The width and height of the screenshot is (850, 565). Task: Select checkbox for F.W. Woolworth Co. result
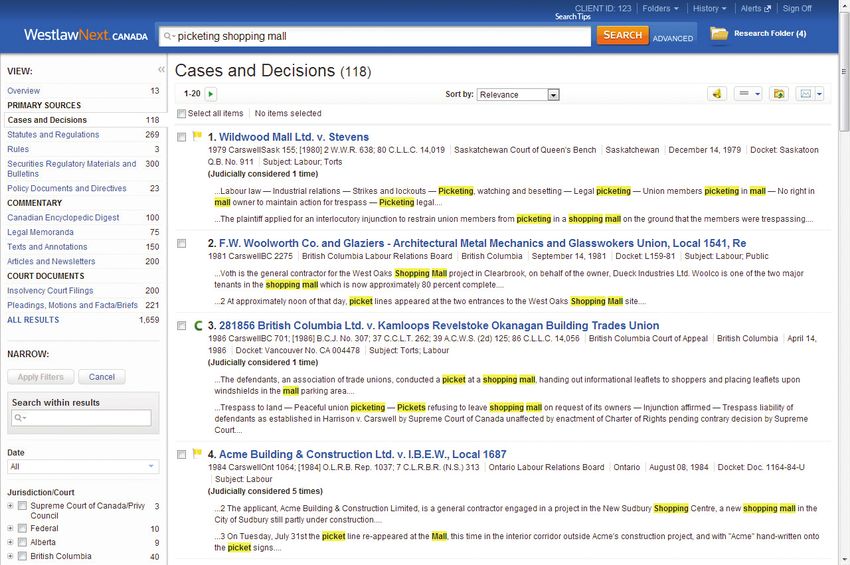click(182, 243)
